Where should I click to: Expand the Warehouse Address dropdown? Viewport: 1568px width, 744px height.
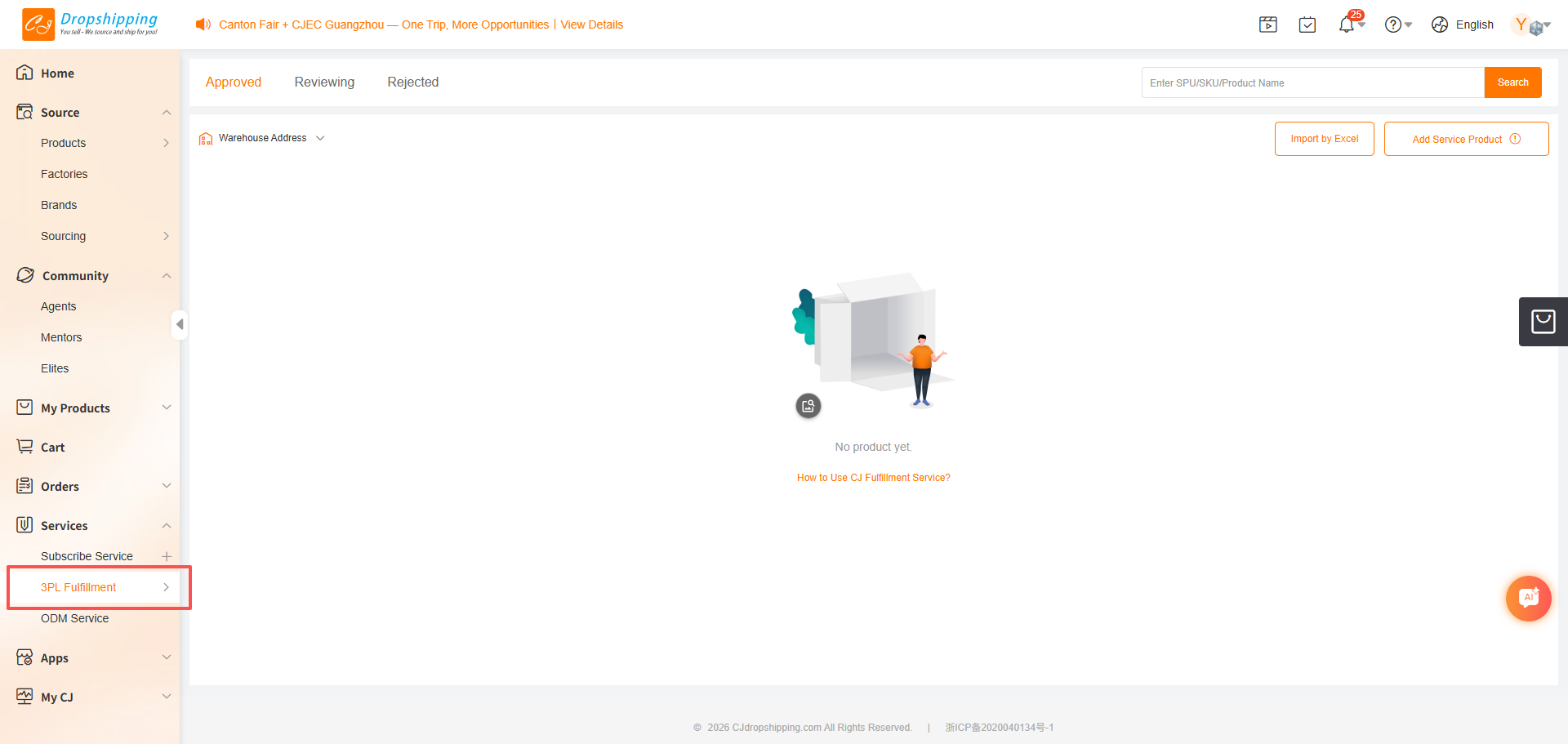[262, 138]
